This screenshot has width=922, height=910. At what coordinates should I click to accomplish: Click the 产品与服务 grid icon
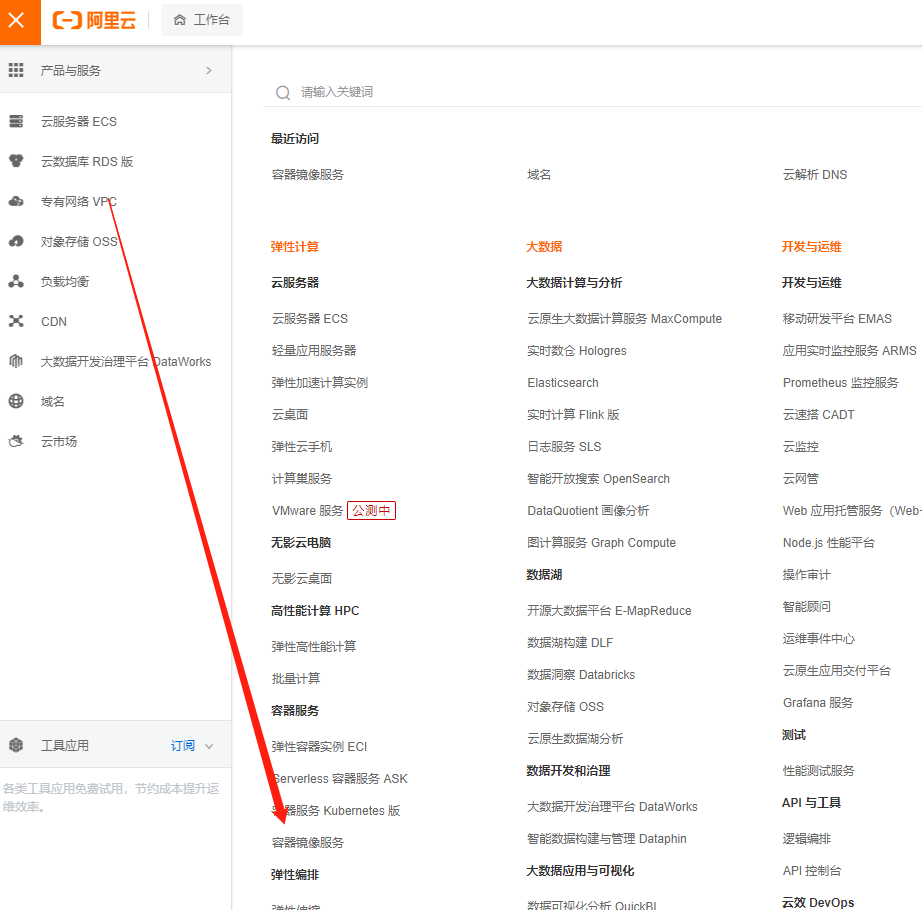click(16, 71)
